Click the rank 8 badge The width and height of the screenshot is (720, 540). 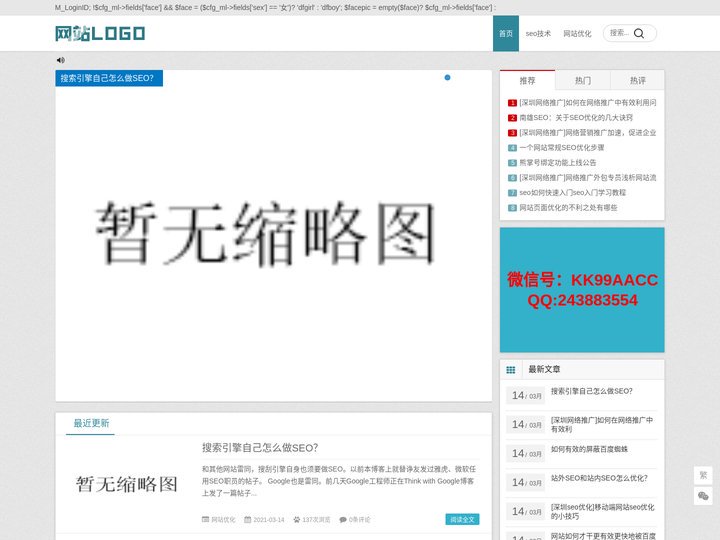[512, 208]
